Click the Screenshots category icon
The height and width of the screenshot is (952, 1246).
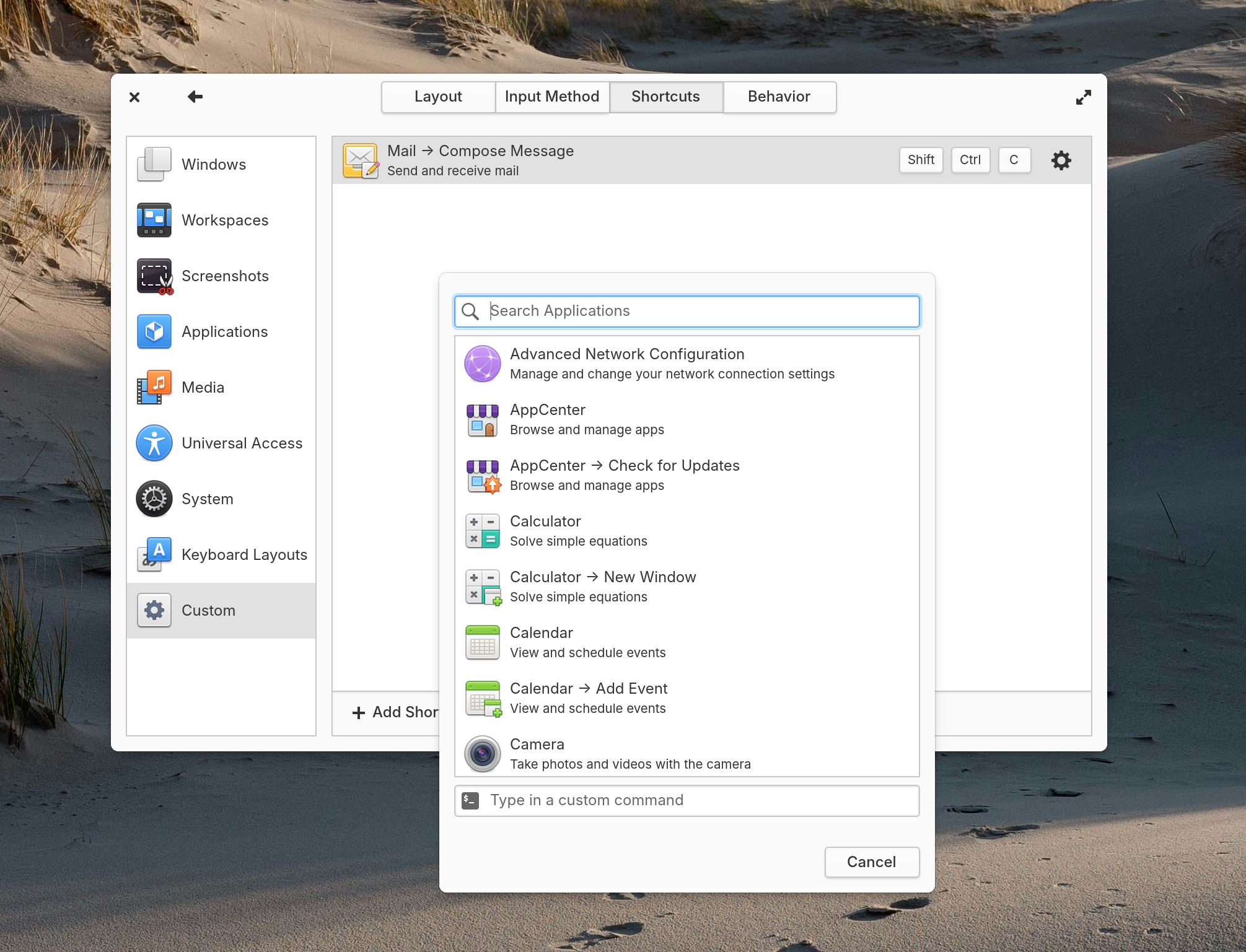[154, 276]
